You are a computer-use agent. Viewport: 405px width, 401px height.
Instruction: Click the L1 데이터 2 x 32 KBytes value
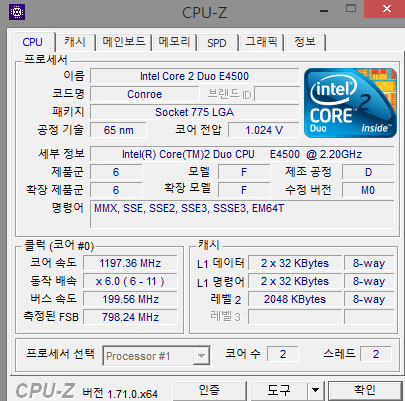295,263
